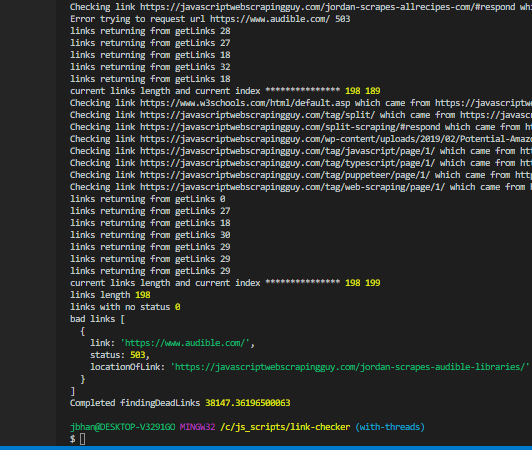Select the line 'links returning from getLinks 0'
Screen dimensions: 532x450
148,199
